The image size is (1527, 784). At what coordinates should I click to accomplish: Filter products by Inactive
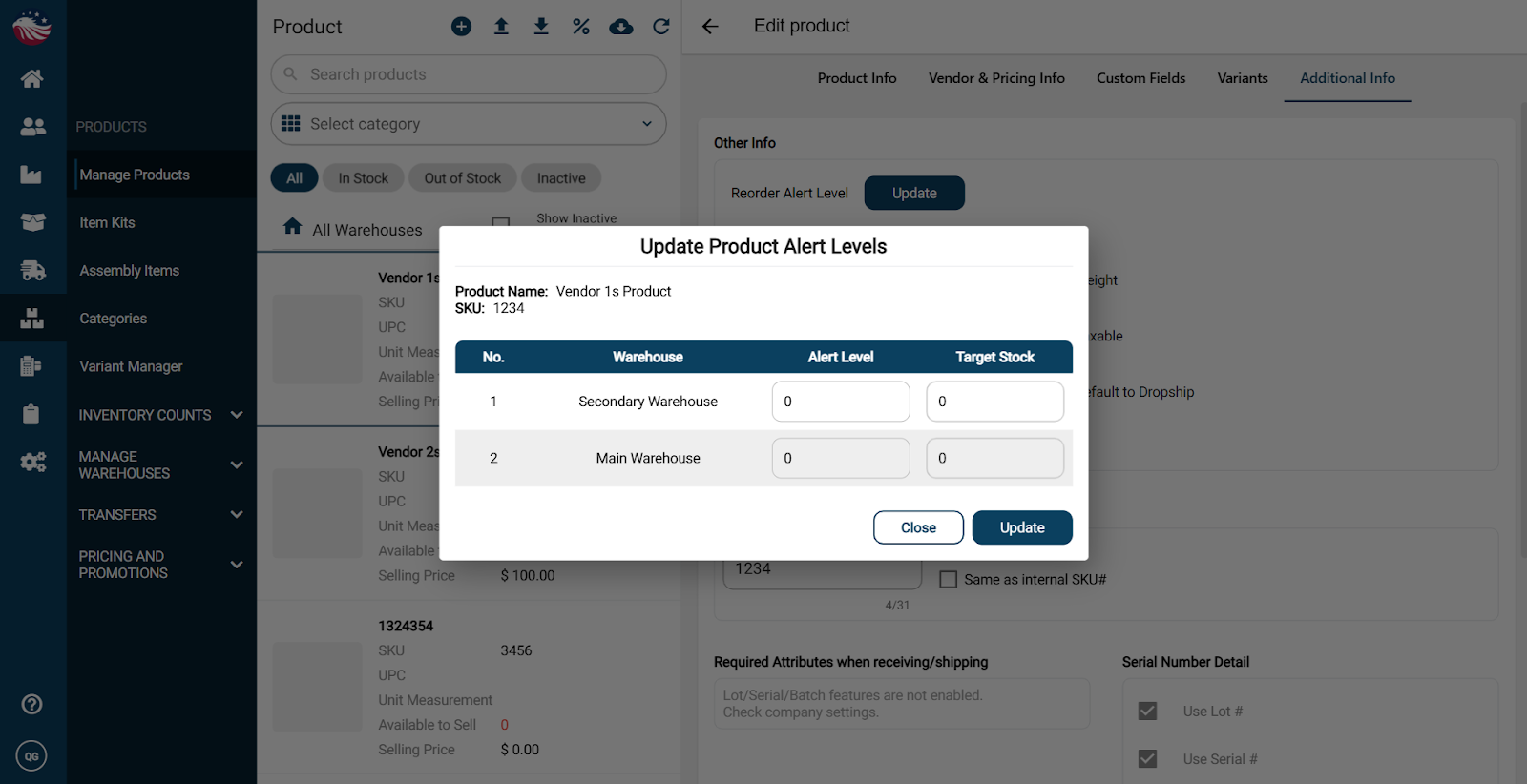pos(561,178)
